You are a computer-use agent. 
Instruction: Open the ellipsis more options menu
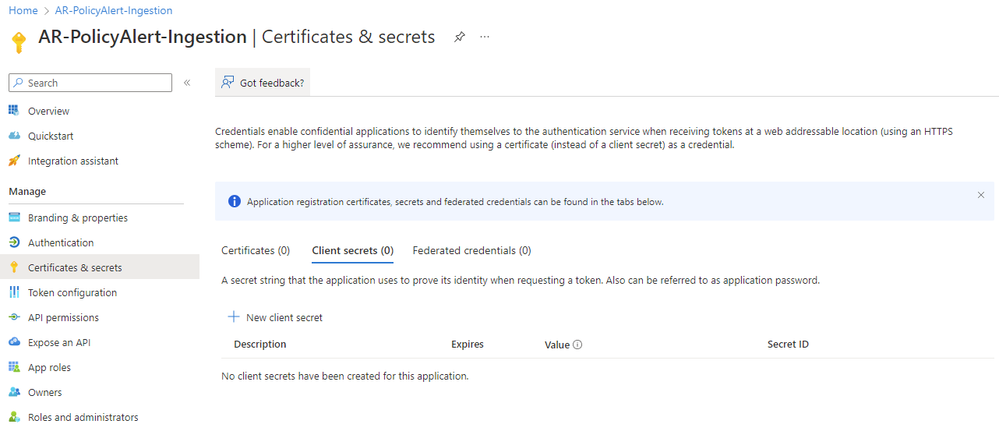coord(485,37)
